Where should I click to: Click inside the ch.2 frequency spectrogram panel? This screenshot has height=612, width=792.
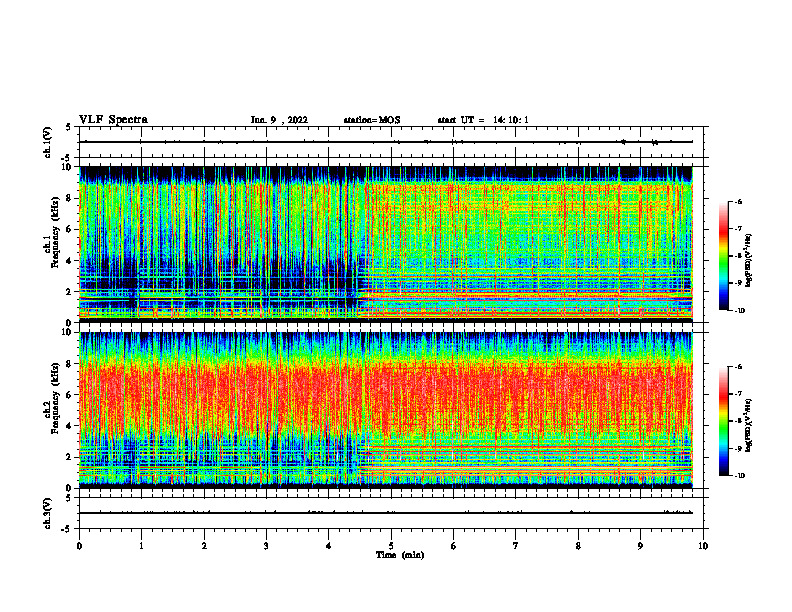coord(386,410)
